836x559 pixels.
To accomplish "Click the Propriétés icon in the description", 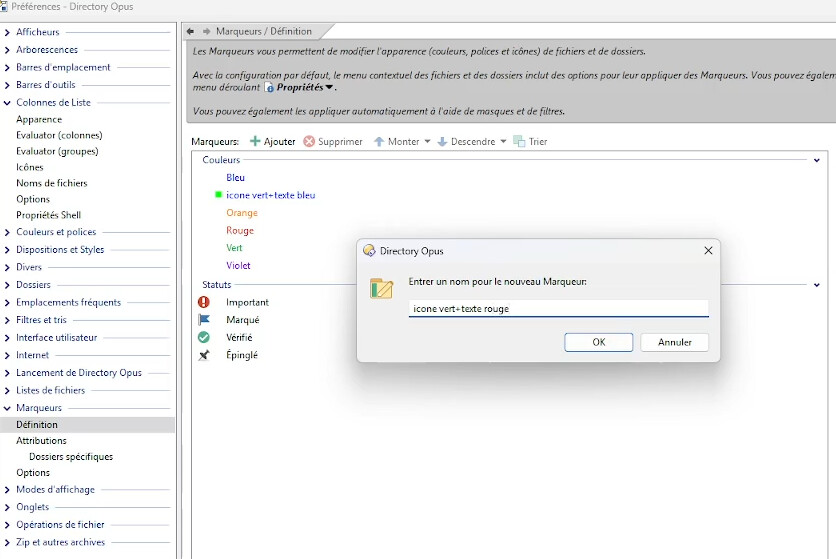I will coord(269,87).
